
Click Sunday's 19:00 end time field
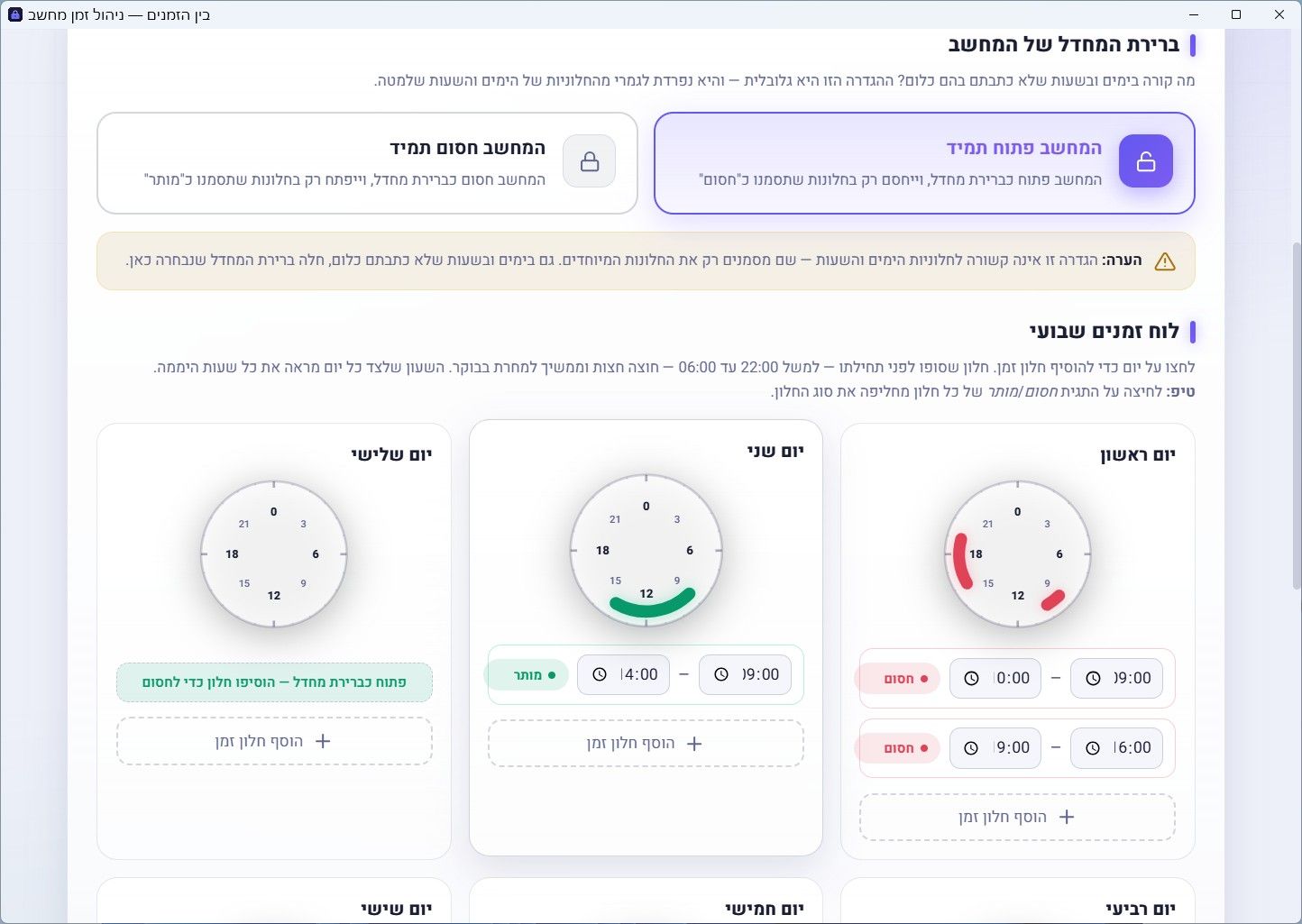pos(995,747)
